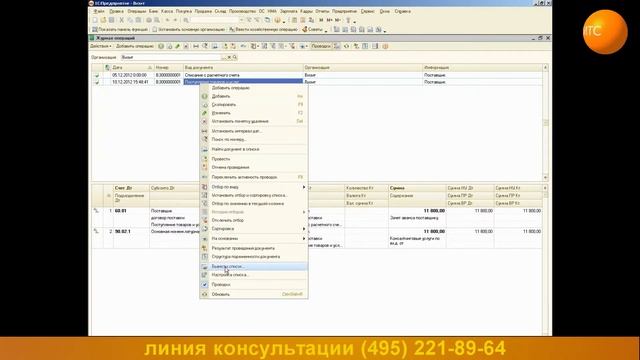Click inside the Организация input field
This screenshot has width=640, height=360.
[170, 57]
